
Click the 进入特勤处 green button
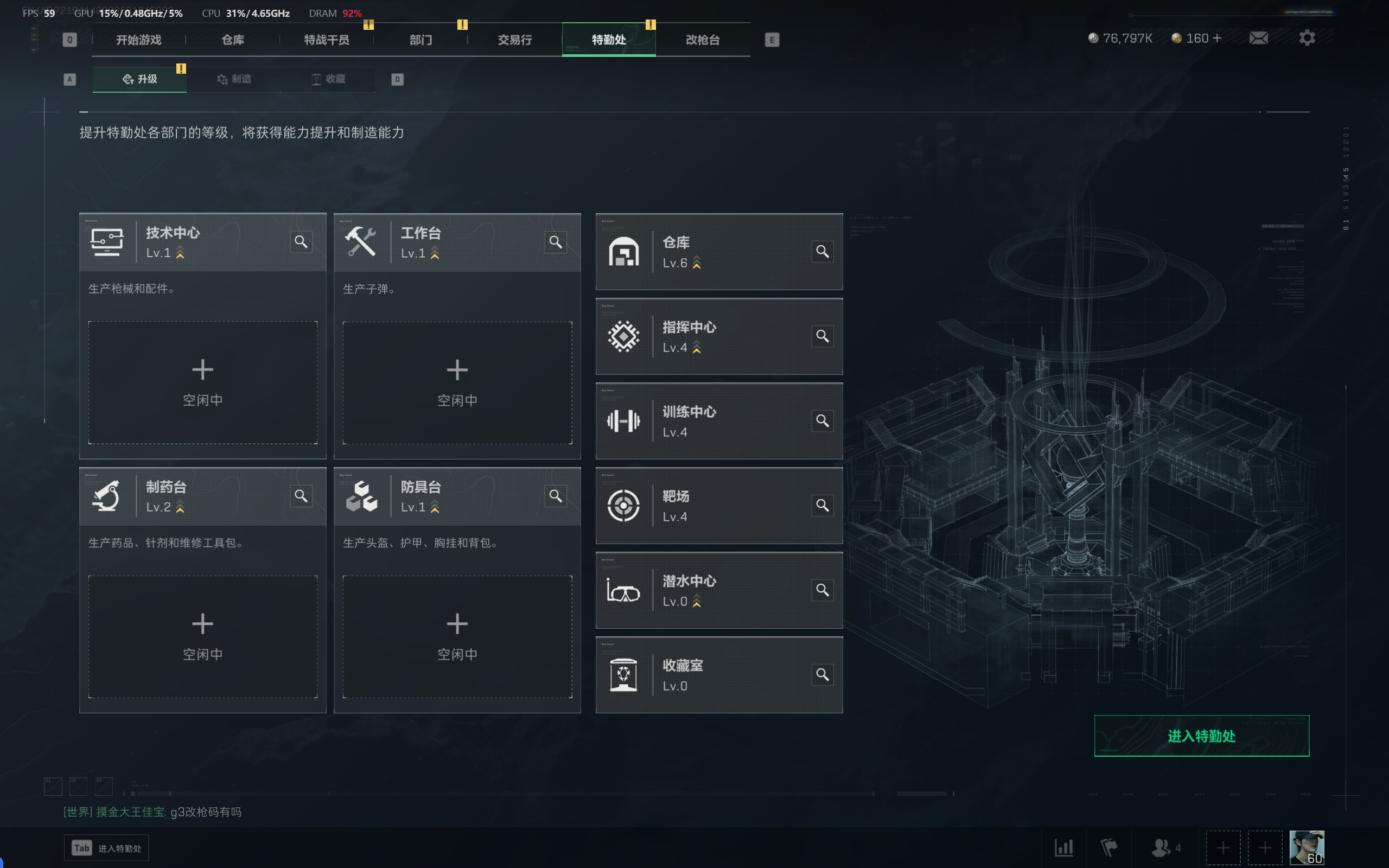1201,736
